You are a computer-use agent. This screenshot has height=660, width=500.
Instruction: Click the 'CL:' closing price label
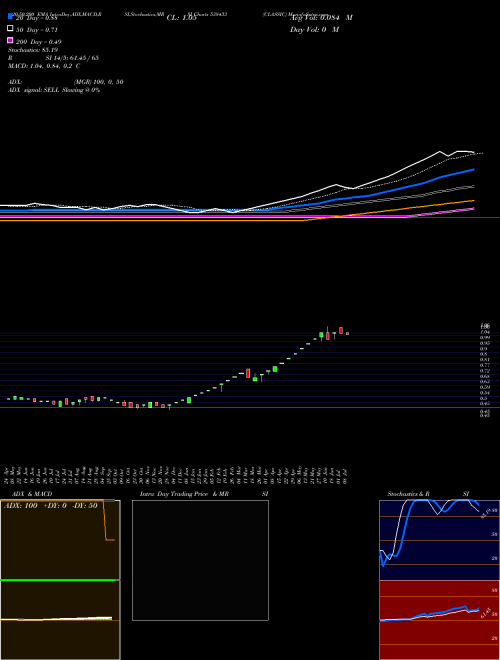181,18
